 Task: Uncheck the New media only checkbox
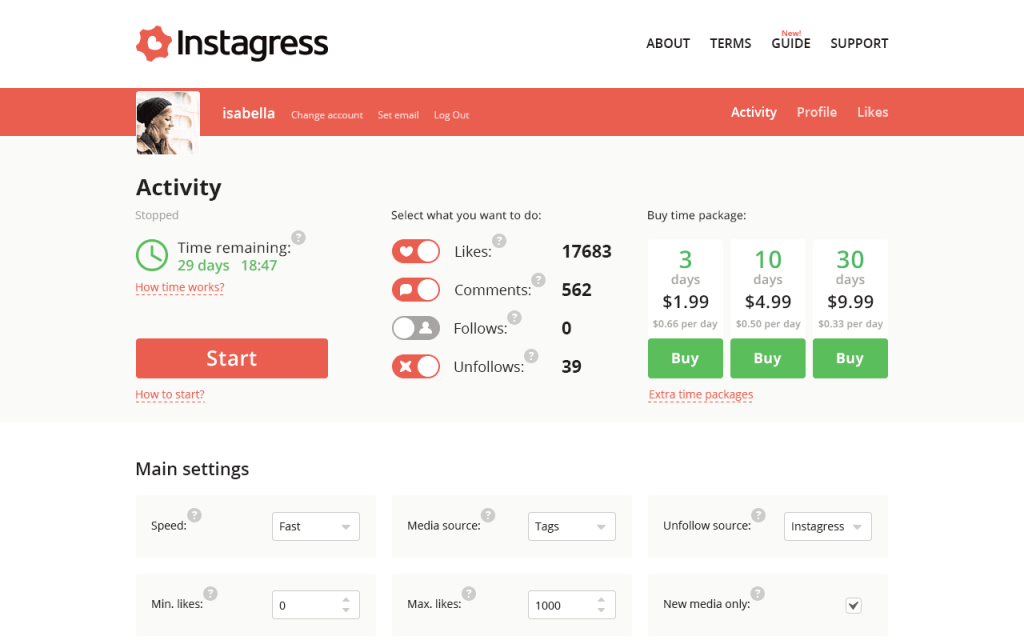pos(854,605)
